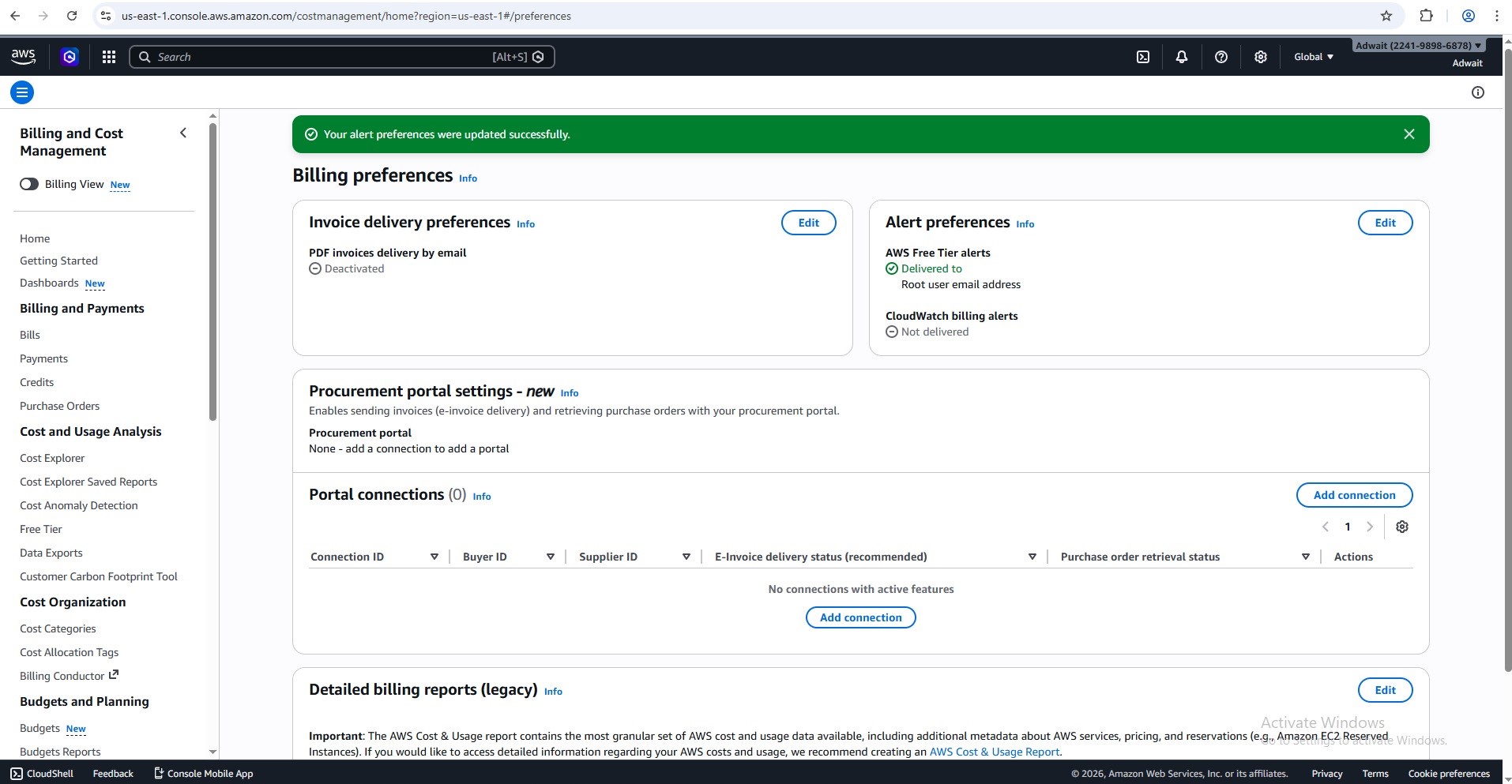The height and width of the screenshot is (784, 1512).
Task: Edit the Alert preferences section
Action: (x=1384, y=223)
